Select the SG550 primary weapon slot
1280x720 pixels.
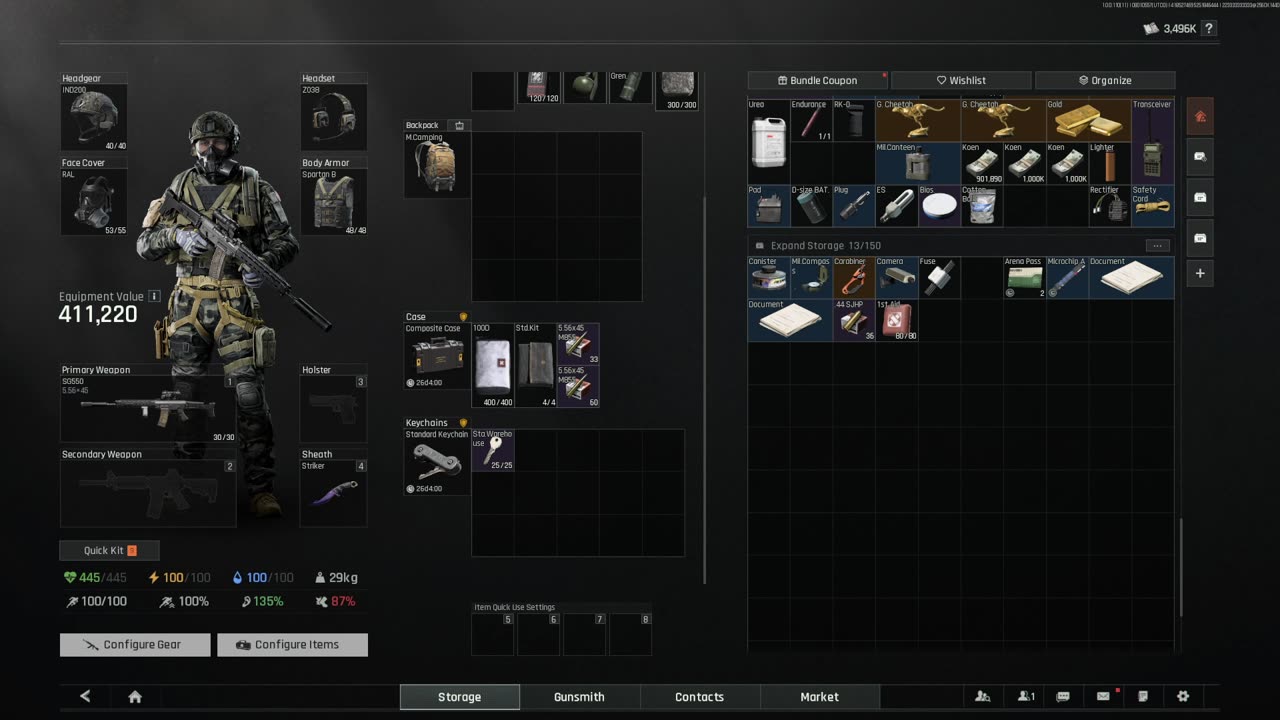148,408
